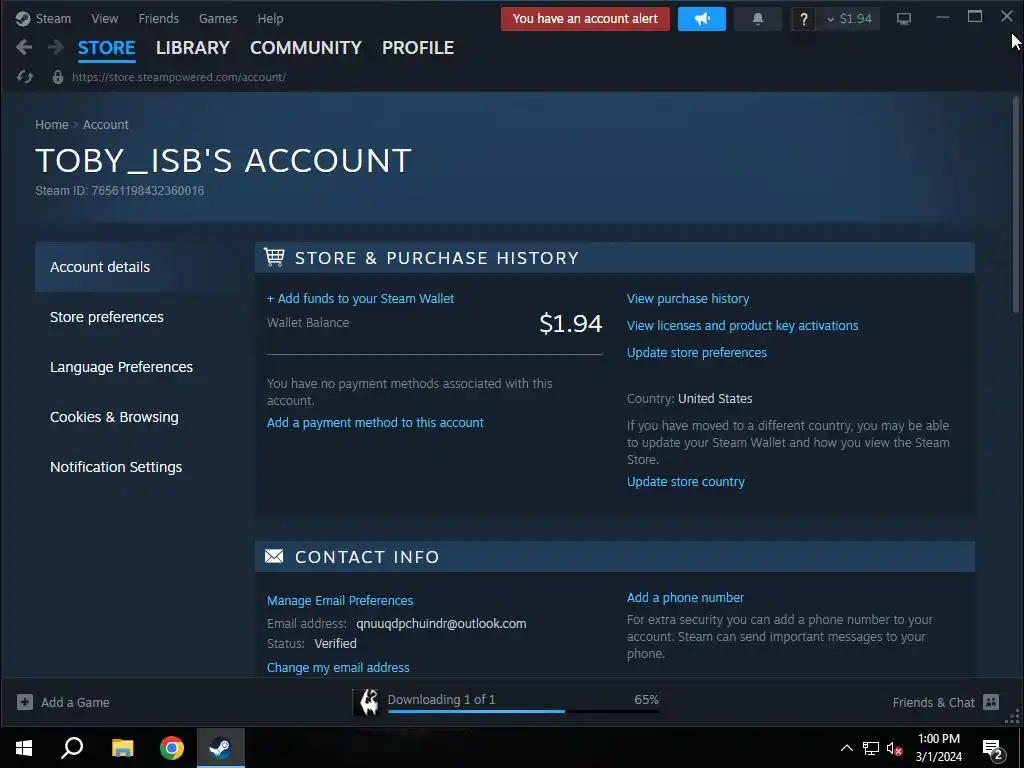Click the account alert red button

pyautogui.click(x=585, y=19)
